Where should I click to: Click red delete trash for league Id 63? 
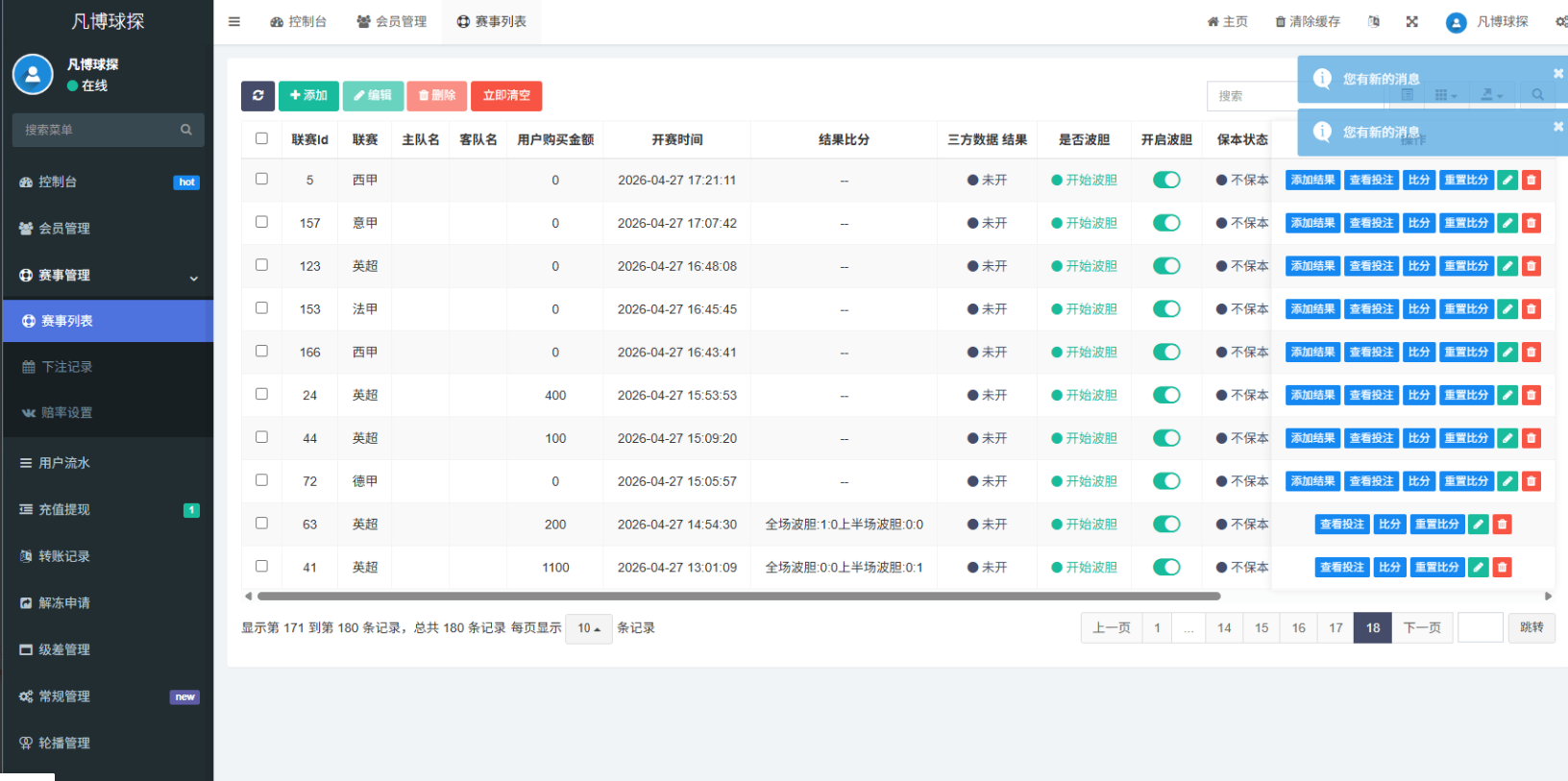1503,525
